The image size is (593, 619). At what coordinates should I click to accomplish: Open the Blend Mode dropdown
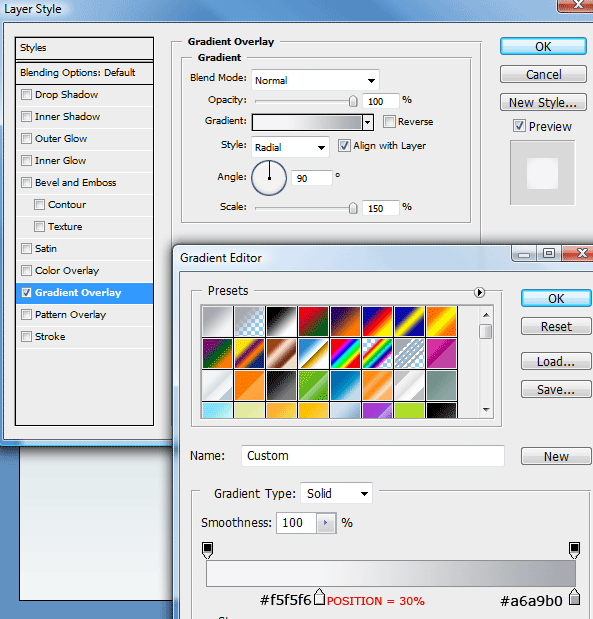pos(315,81)
